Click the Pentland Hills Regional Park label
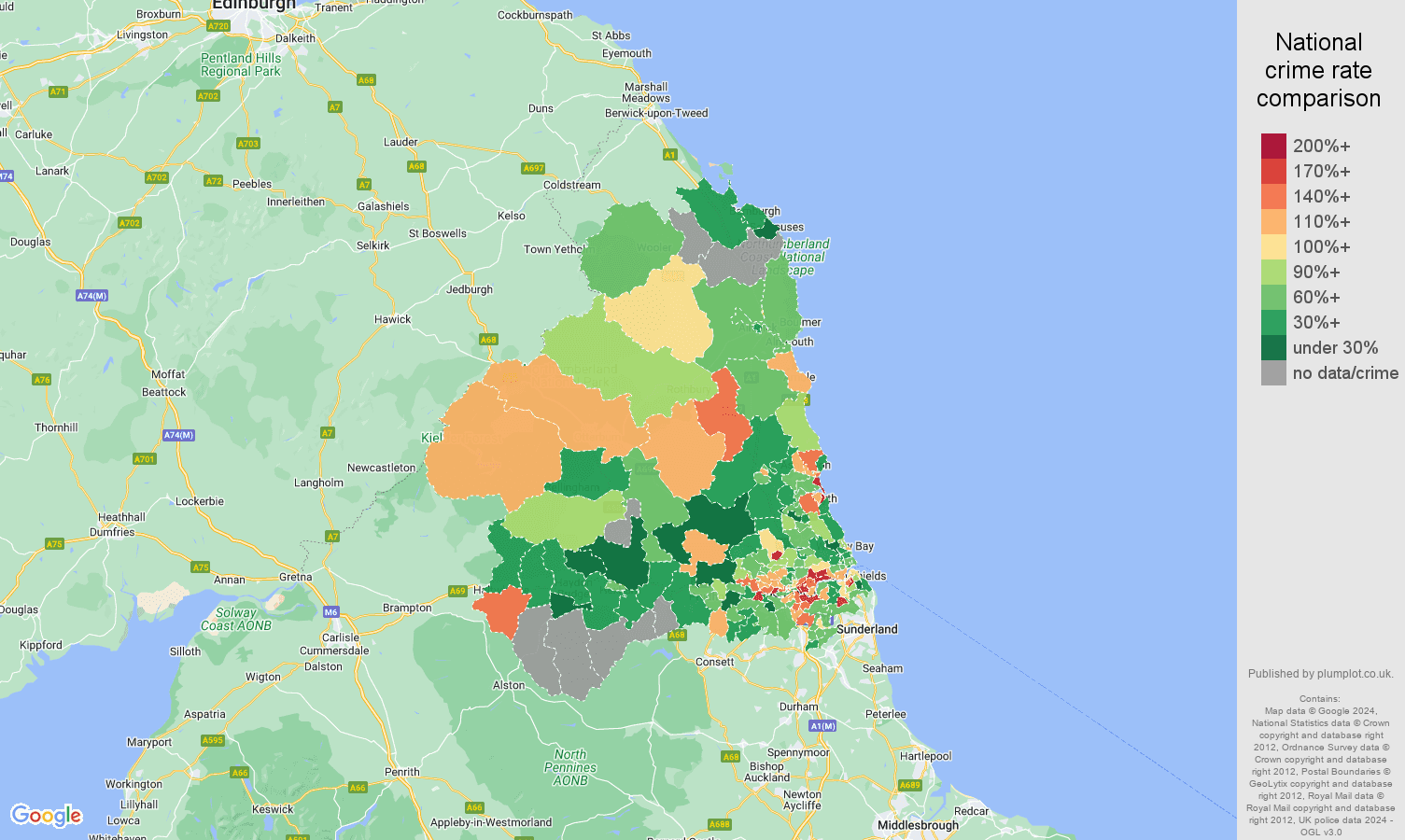This screenshot has width=1405, height=840. (x=241, y=64)
